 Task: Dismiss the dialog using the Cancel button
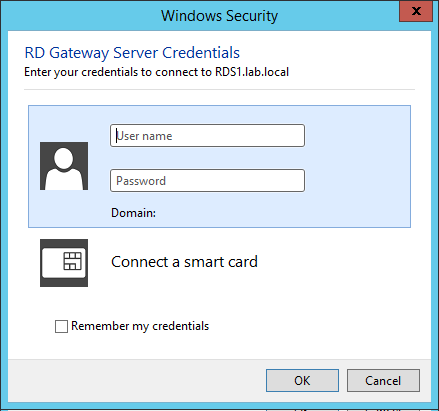[383, 380]
